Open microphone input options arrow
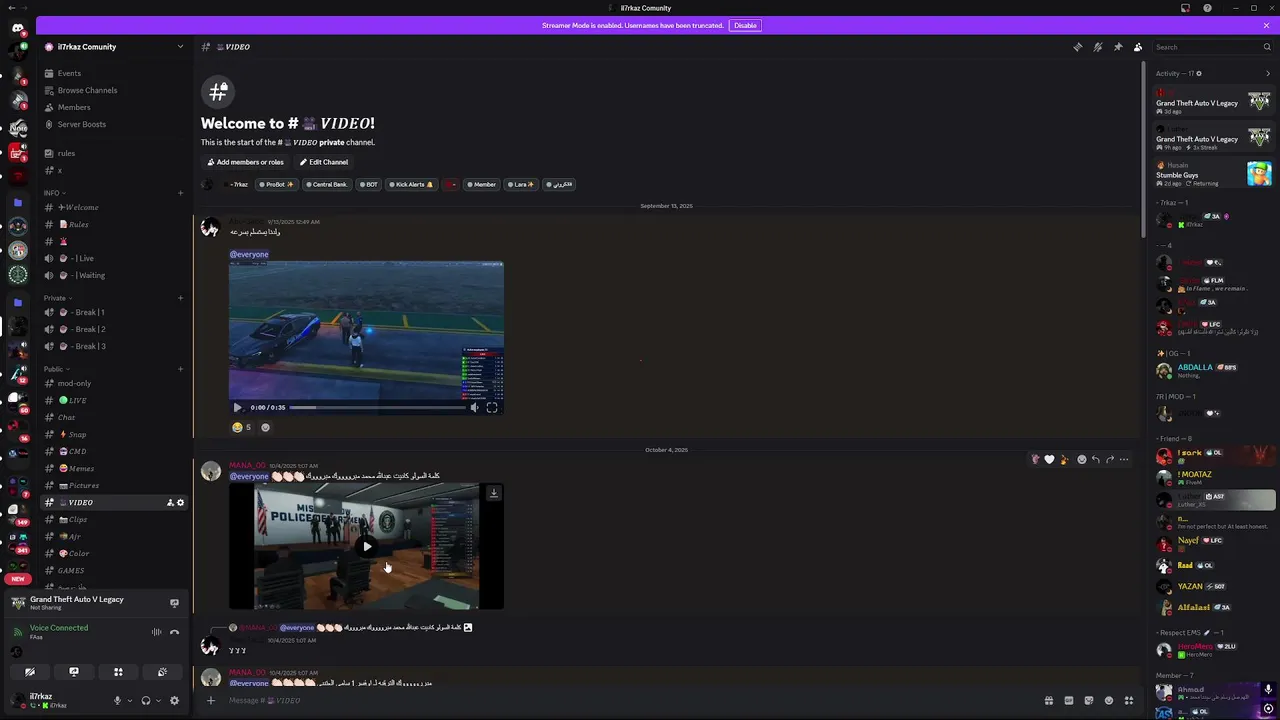The width and height of the screenshot is (1280, 720). click(x=129, y=700)
